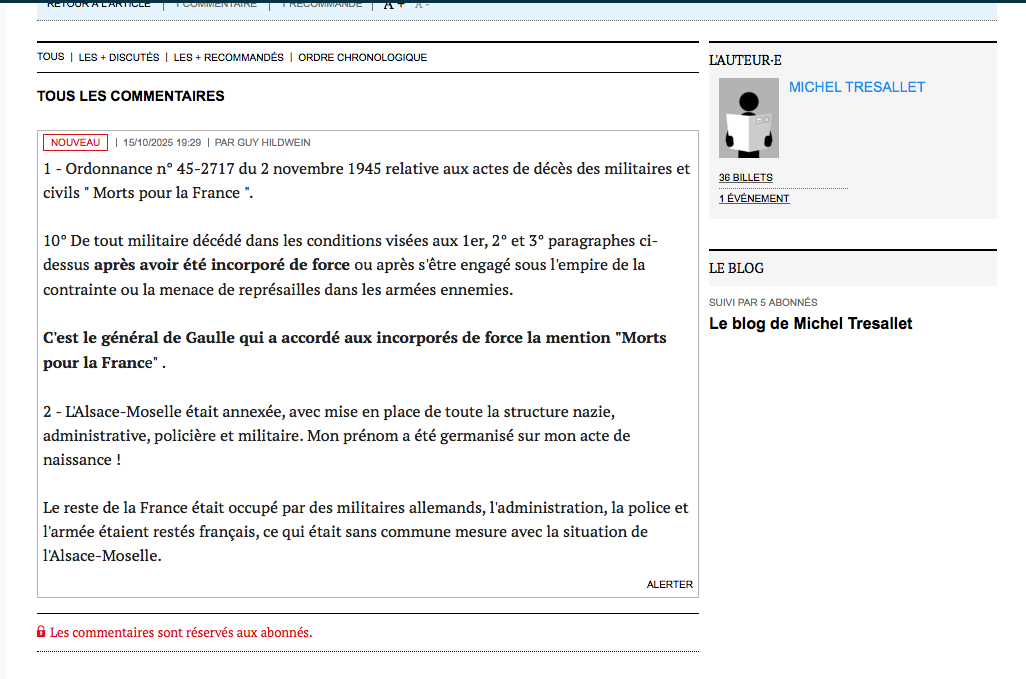
Task: Select the TOUS comments filter
Action: click(x=51, y=57)
